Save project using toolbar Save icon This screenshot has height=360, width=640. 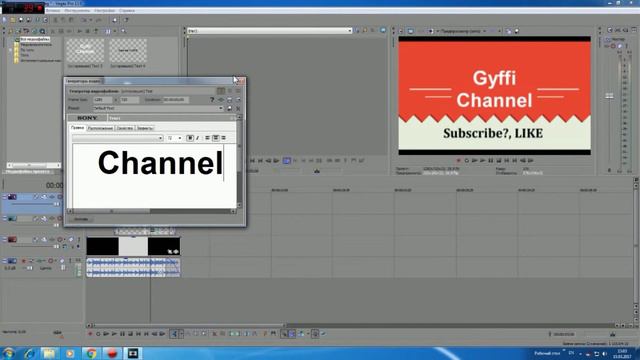click(x=20, y=20)
